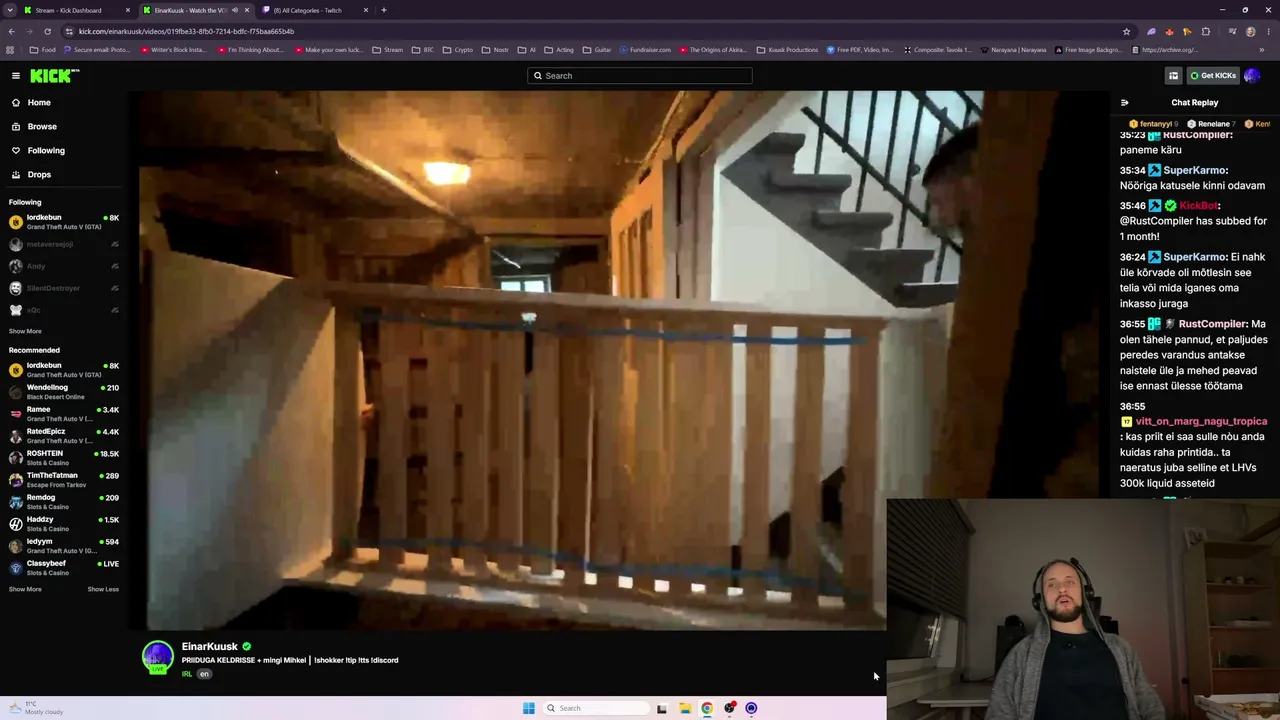Click the address bar URL
Image resolution: width=1280 pixels, height=720 pixels.
(x=186, y=31)
